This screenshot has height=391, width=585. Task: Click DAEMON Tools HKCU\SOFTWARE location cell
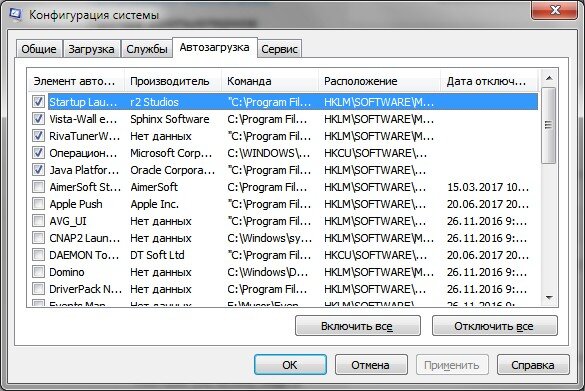coord(375,255)
